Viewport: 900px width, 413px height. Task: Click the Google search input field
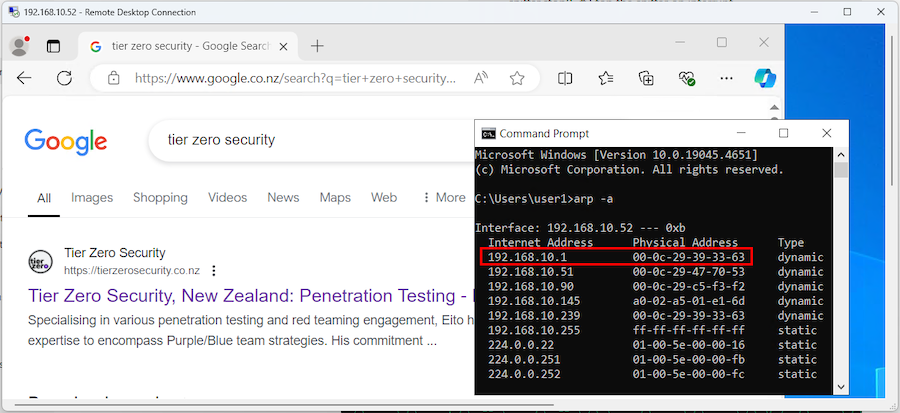[x=300, y=140]
